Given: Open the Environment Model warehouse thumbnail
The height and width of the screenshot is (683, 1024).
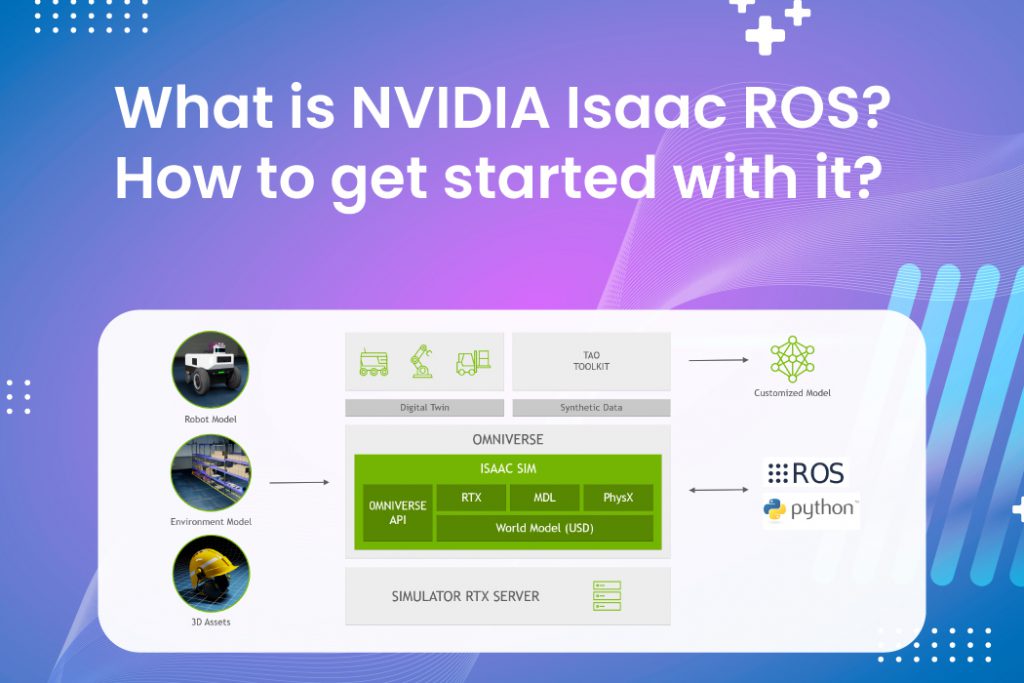Looking at the screenshot, I should pyautogui.click(x=210, y=474).
